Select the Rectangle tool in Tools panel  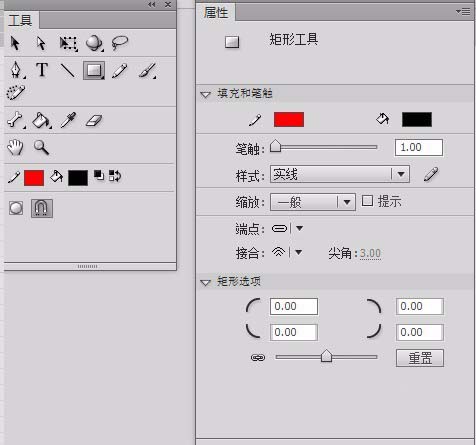[x=94, y=70]
